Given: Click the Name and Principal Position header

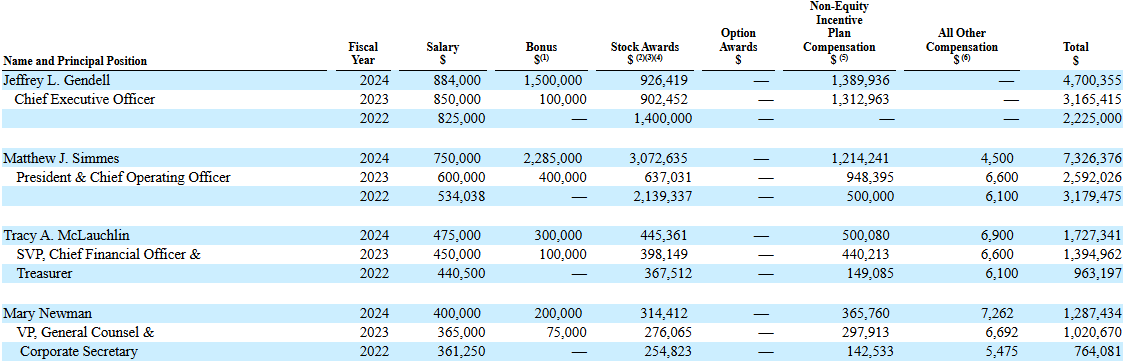Looking at the screenshot, I should (x=75, y=61).
